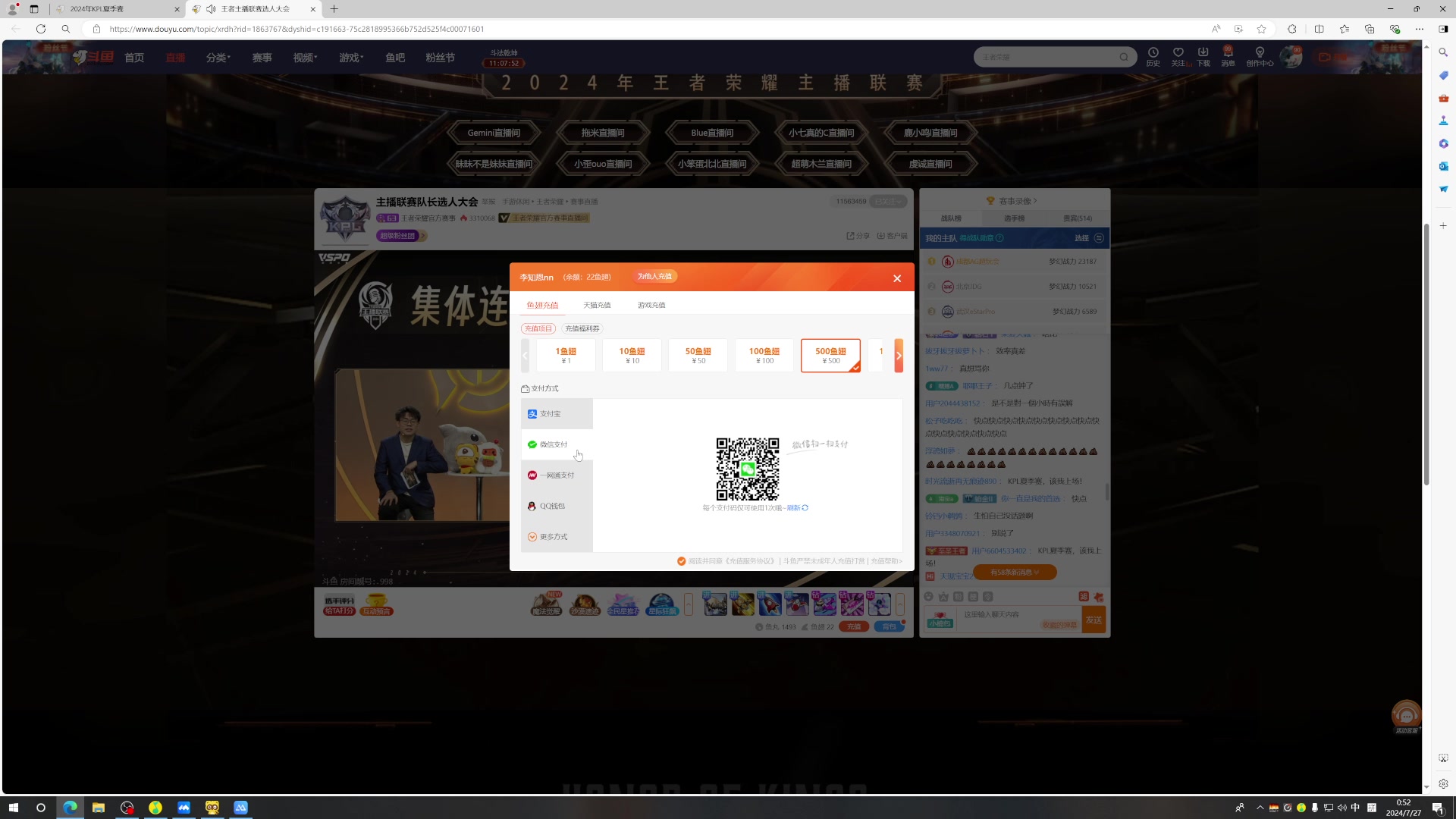1456x819 pixels.
Task: Click 魔法觉醒 activity icon
Action: point(546,604)
